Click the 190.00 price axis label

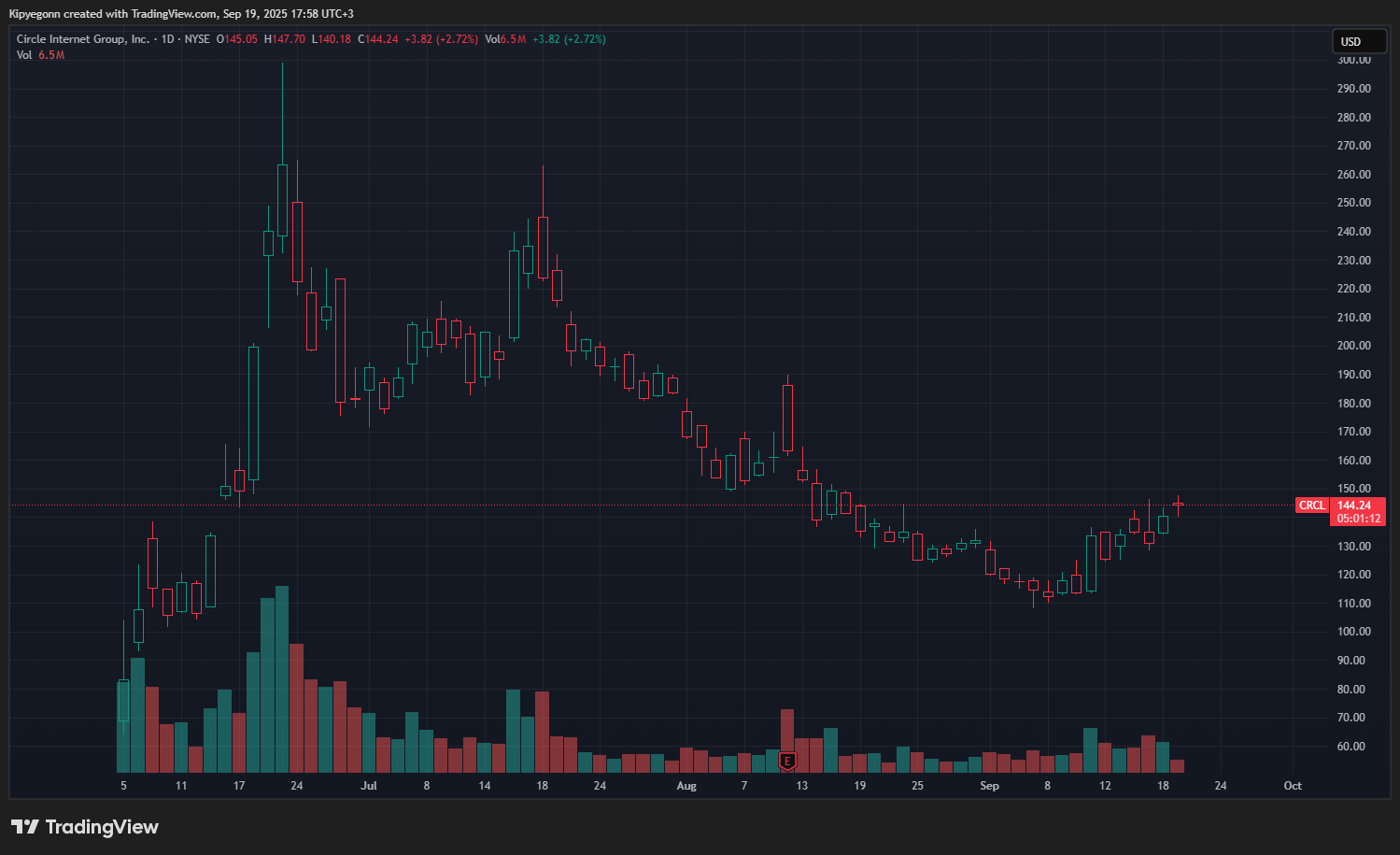click(1354, 375)
